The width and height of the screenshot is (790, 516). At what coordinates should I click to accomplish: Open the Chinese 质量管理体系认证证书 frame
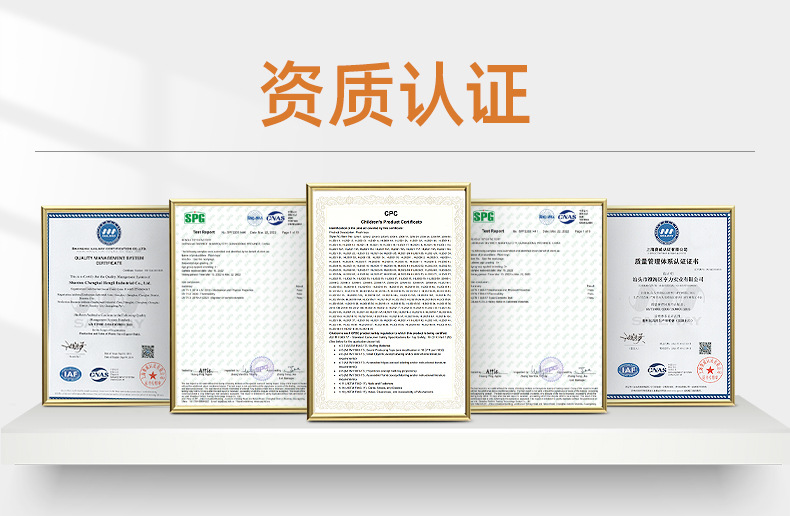[670, 305]
